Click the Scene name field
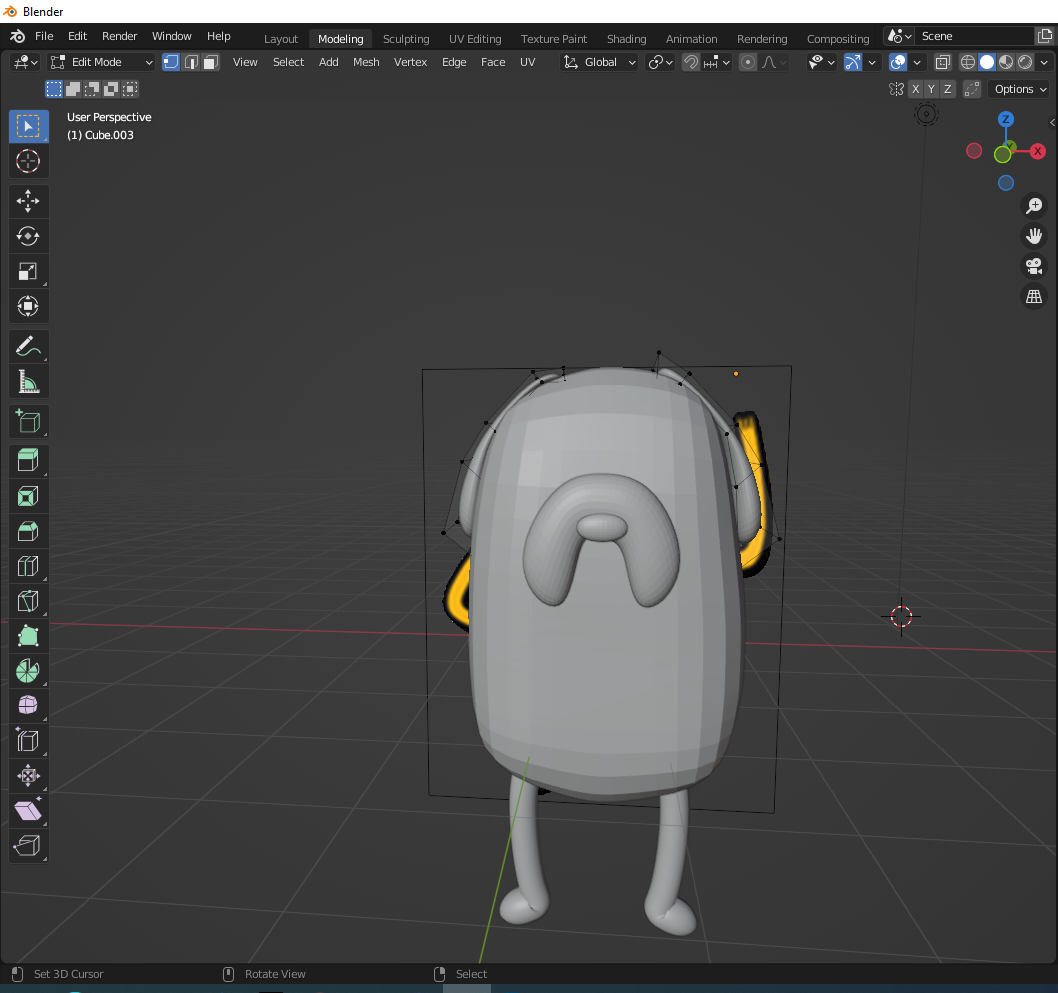1058x993 pixels. pos(974,36)
